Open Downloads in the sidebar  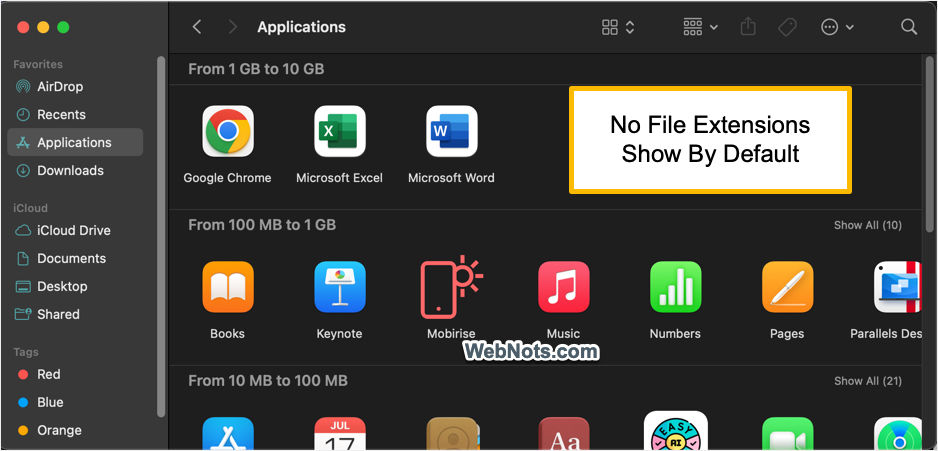point(75,170)
